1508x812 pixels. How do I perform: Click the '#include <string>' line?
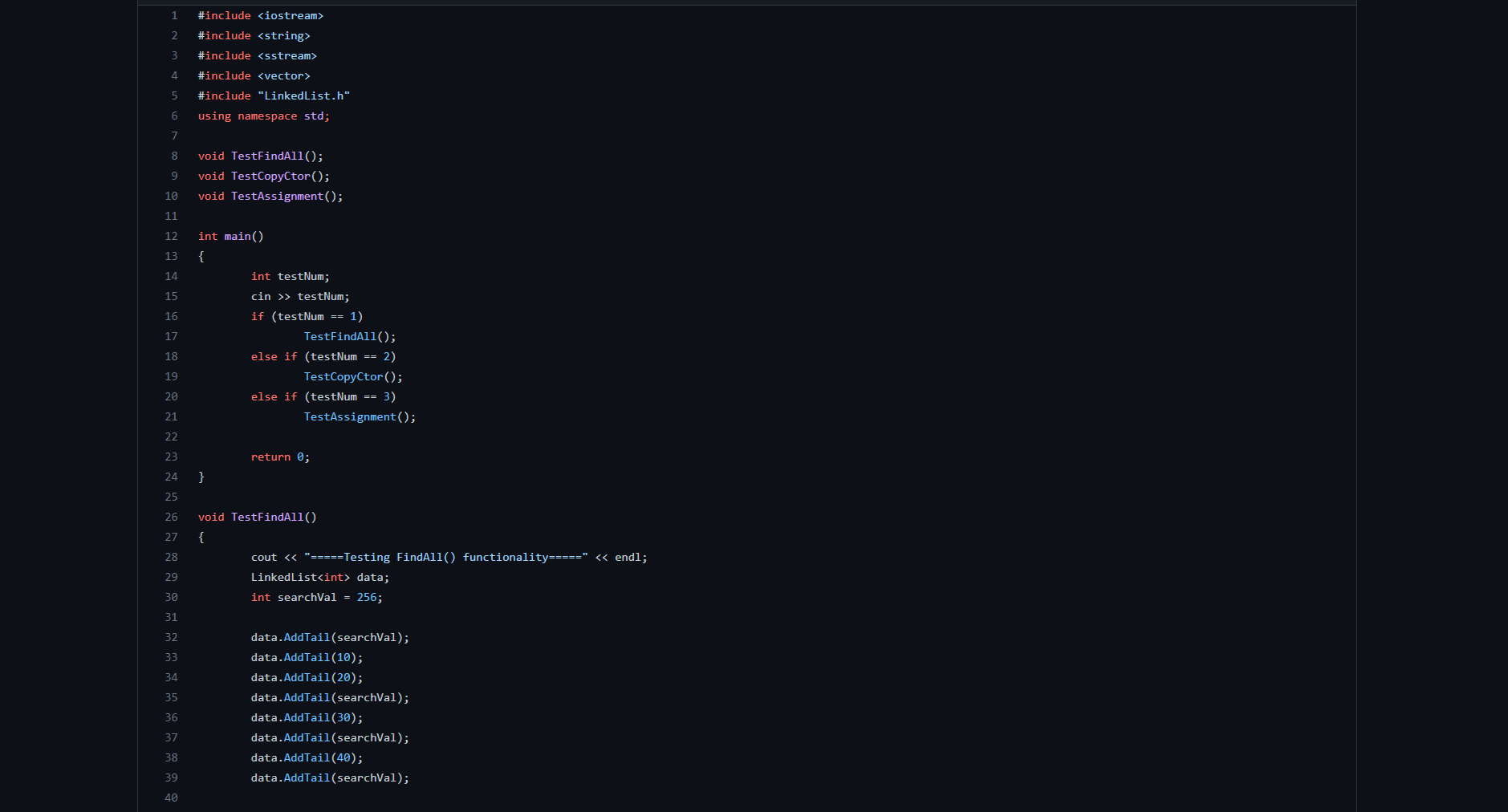point(254,35)
